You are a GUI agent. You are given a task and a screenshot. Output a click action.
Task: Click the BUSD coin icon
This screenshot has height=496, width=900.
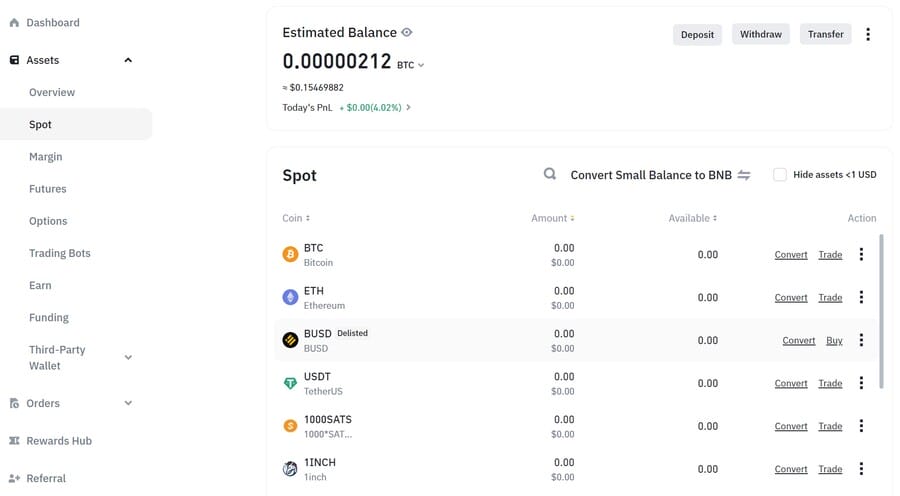(x=290, y=340)
